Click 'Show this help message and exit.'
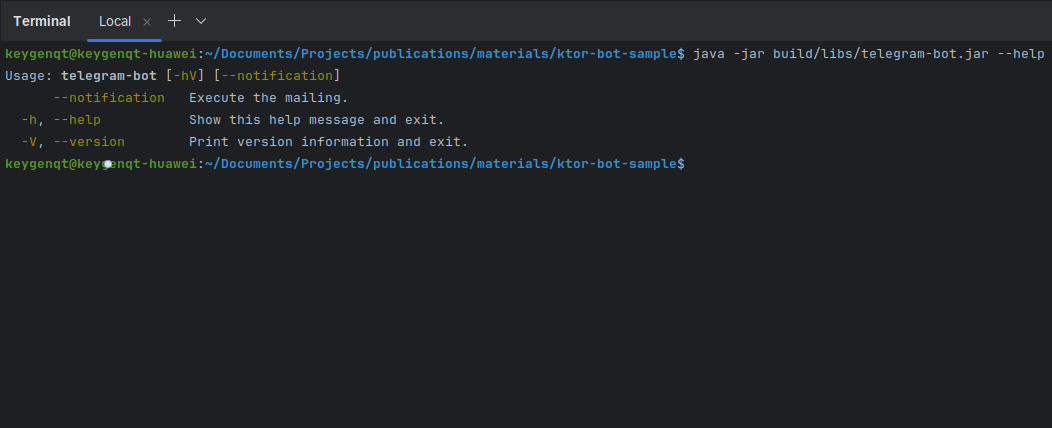 (x=317, y=120)
